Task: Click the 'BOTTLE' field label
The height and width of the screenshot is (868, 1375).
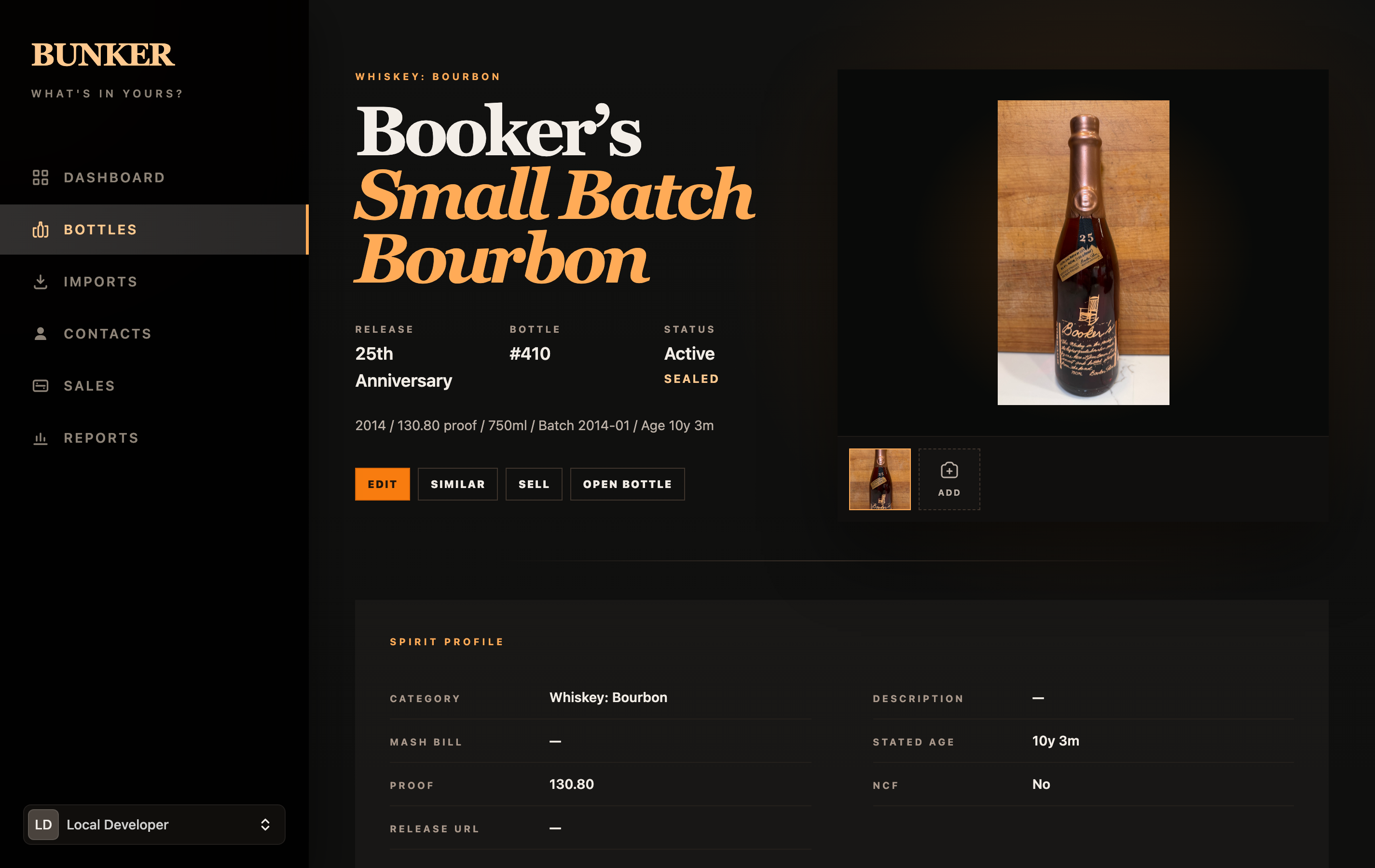Action: [535, 329]
